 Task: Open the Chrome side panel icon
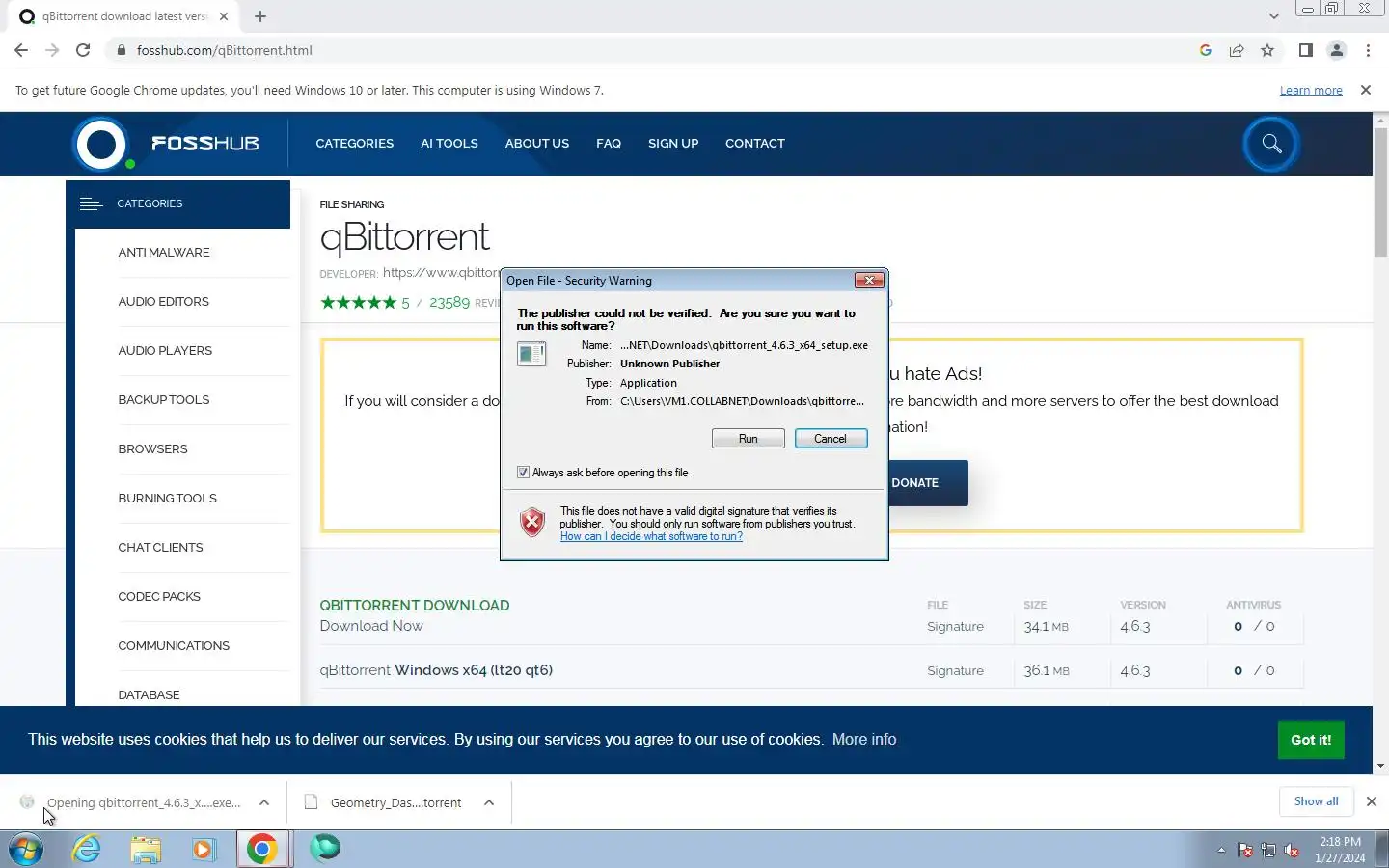tap(1305, 50)
